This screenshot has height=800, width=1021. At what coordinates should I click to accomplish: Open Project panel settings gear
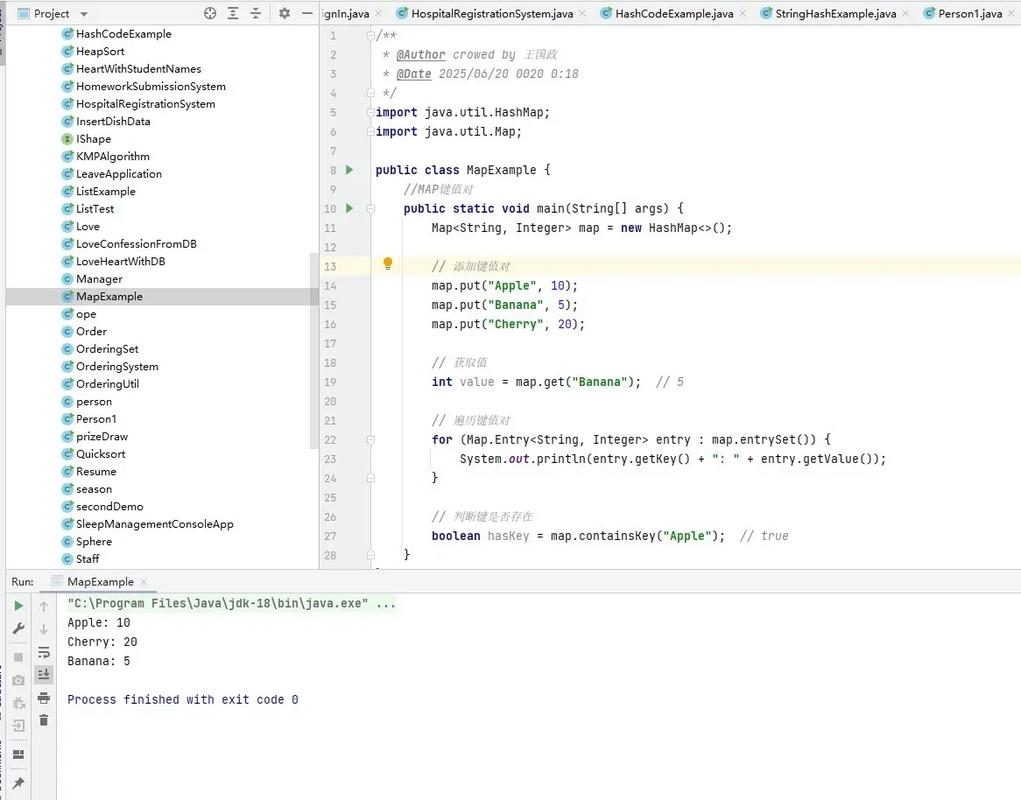284,13
